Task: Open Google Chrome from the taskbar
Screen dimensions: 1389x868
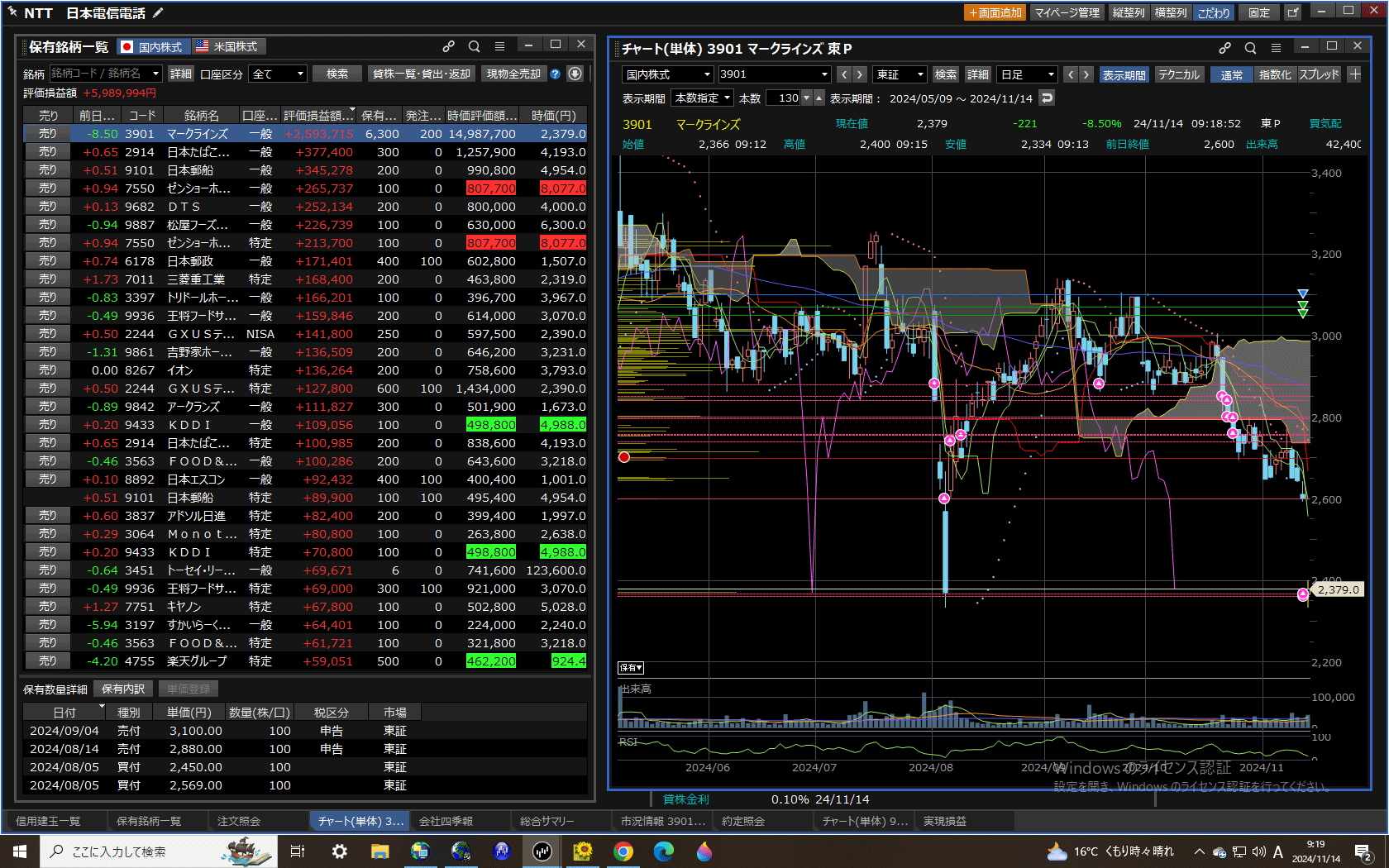Action: pyautogui.click(x=623, y=851)
